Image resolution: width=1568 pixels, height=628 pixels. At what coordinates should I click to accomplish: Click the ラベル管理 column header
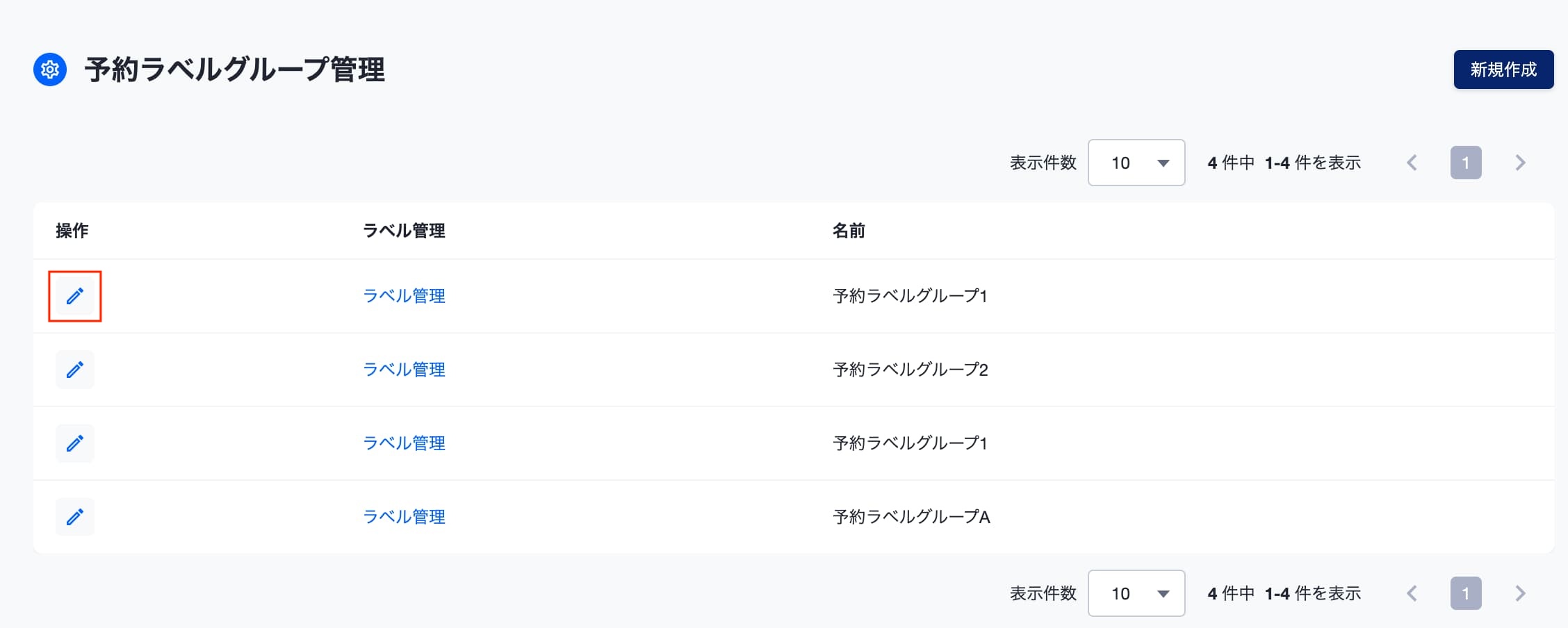(404, 231)
